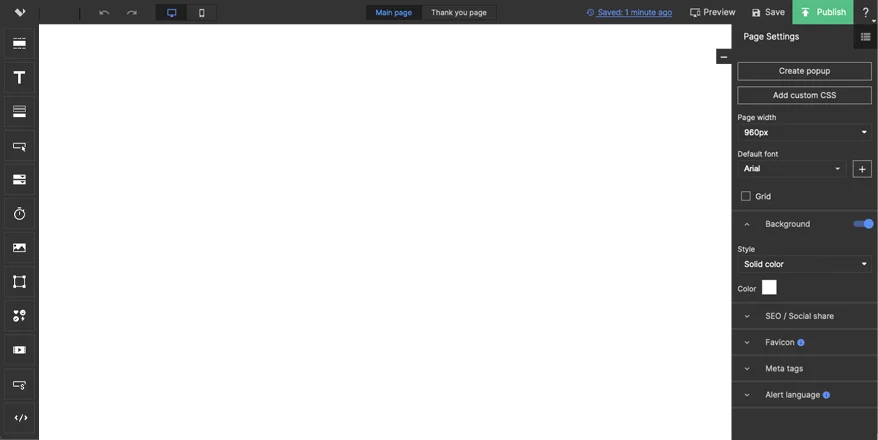The height and width of the screenshot is (440, 878).
Task: Click the Undo arrow
Action: pyautogui.click(x=104, y=13)
